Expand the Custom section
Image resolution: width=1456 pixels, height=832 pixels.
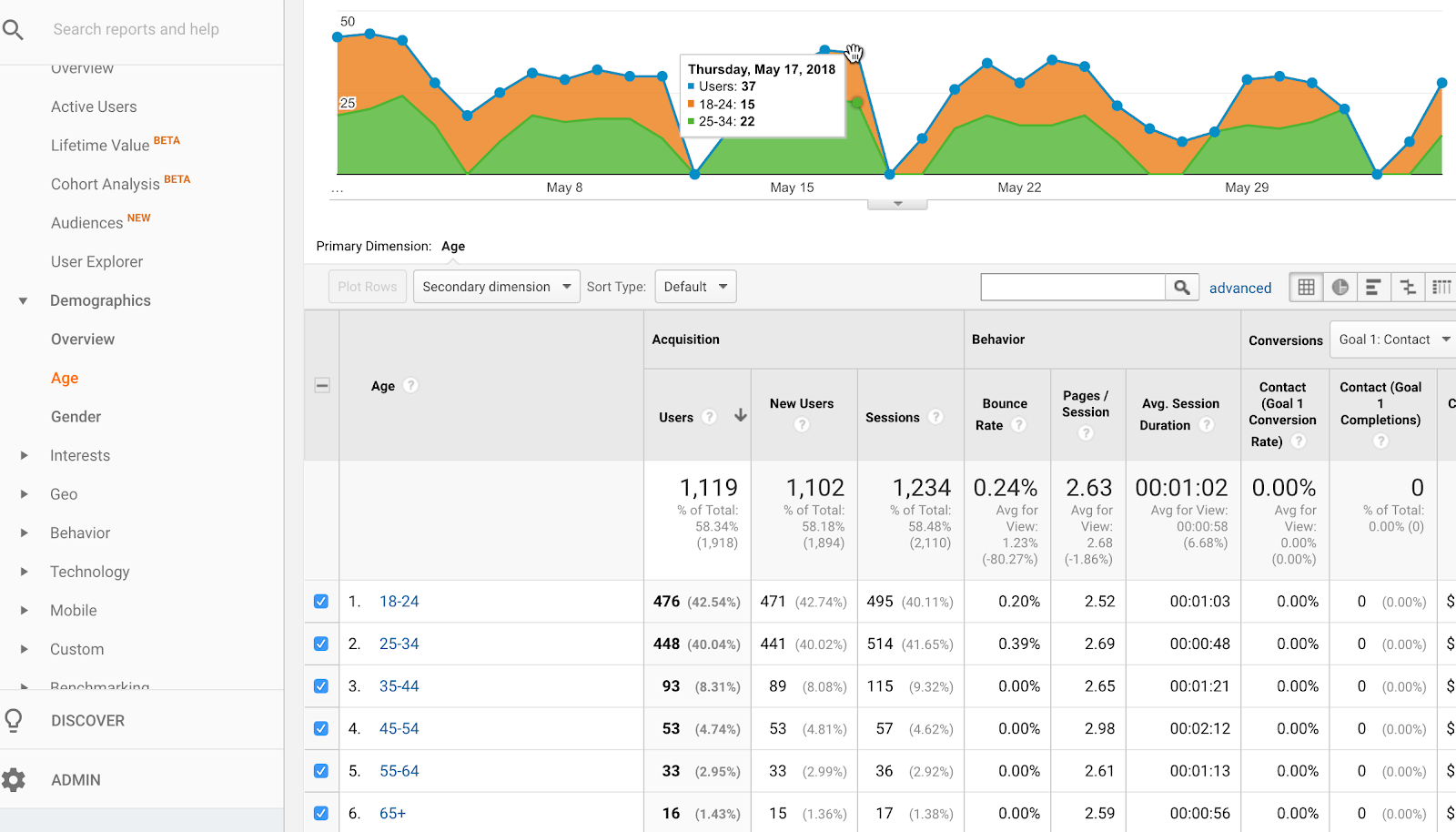coord(24,649)
